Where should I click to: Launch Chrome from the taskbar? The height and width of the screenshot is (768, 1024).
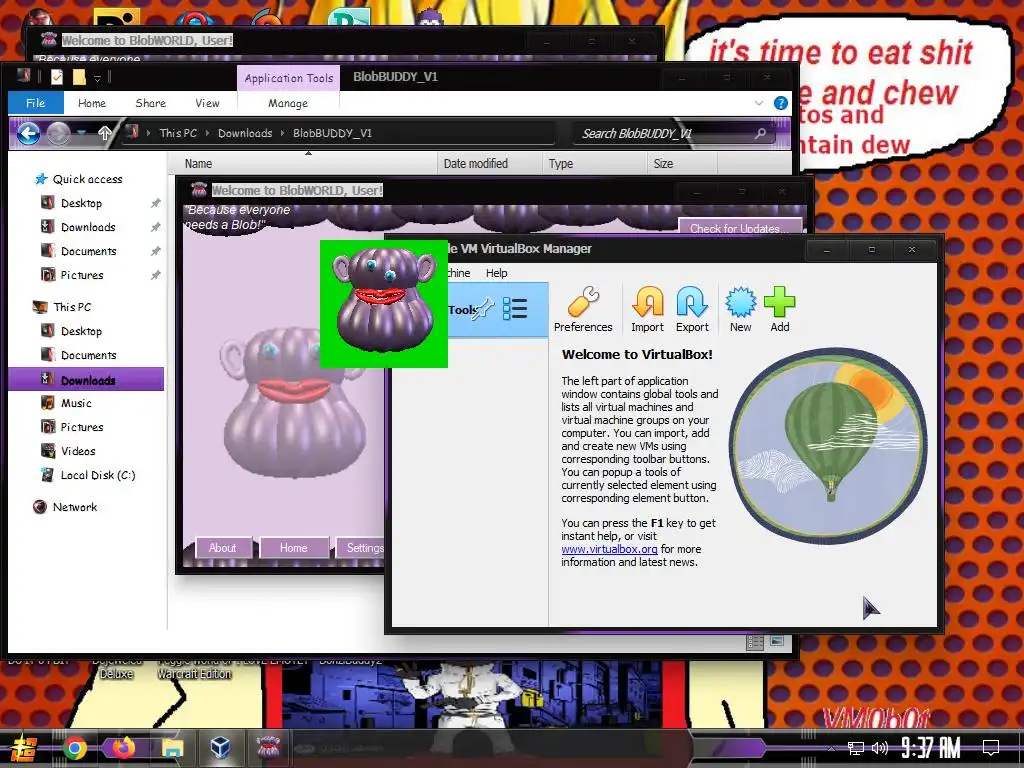click(x=74, y=748)
